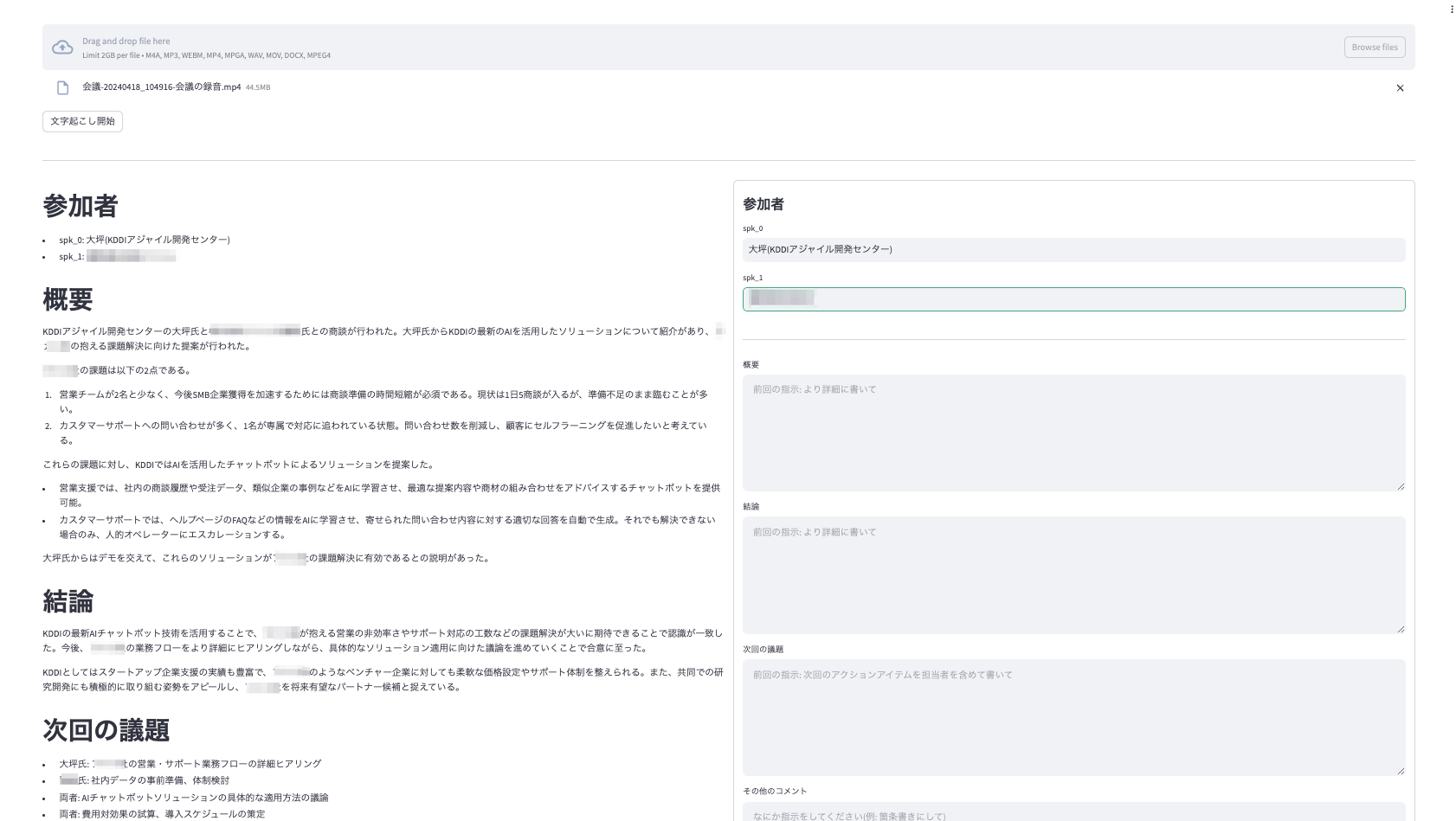Click the left 次回の議題 heading
The height and width of the screenshot is (821, 1456).
[x=106, y=730]
